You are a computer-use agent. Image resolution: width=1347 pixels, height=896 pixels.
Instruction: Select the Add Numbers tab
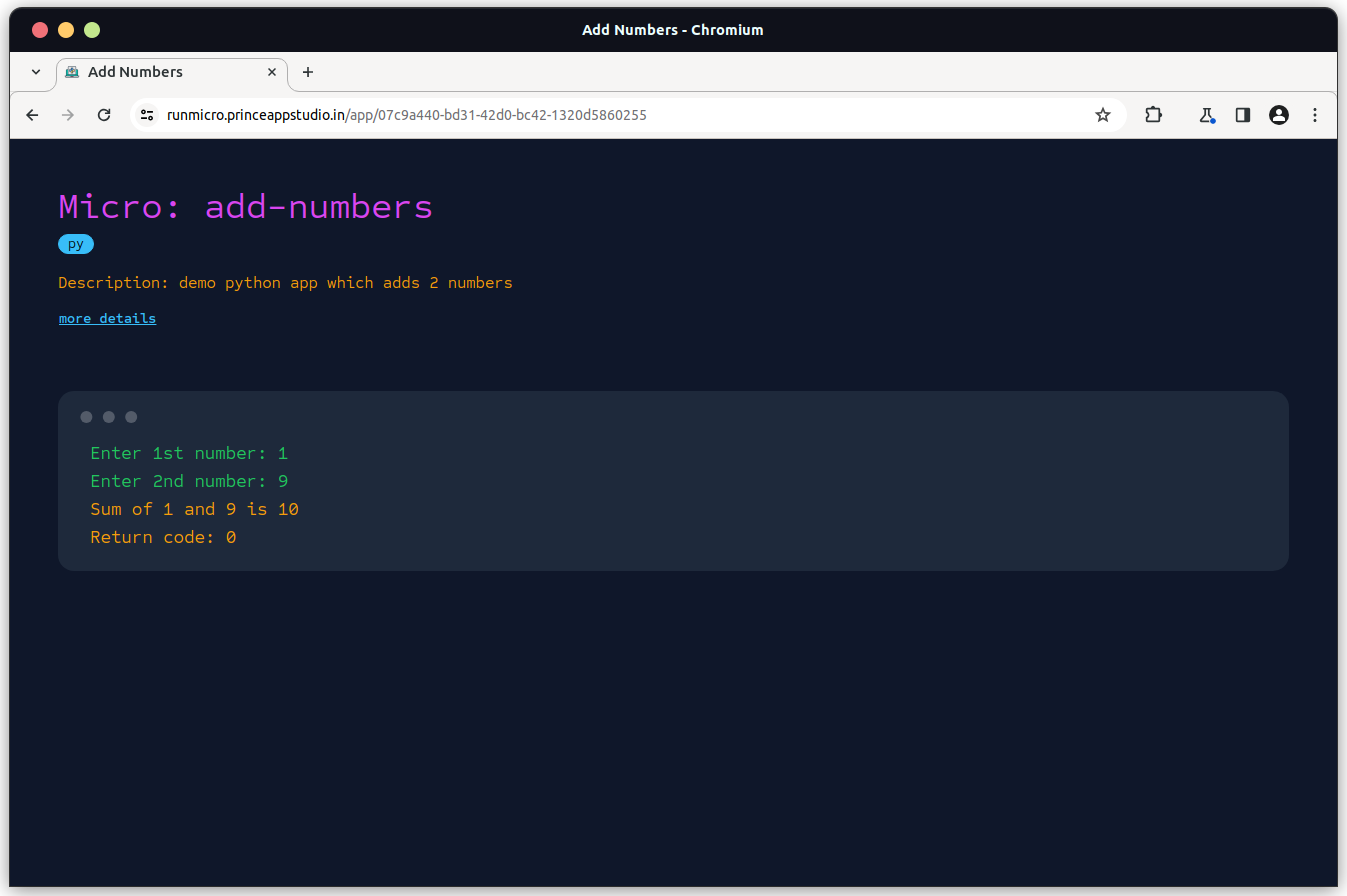point(172,72)
